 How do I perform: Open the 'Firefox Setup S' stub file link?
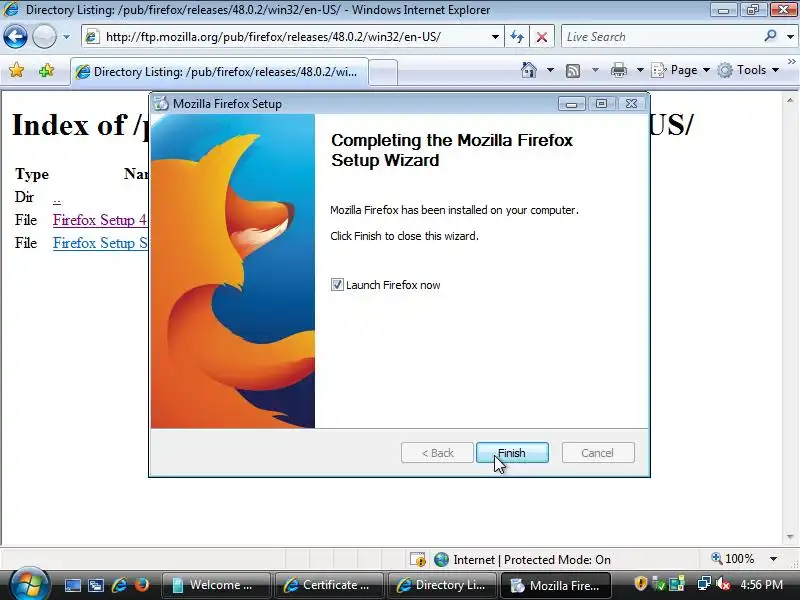coord(100,243)
